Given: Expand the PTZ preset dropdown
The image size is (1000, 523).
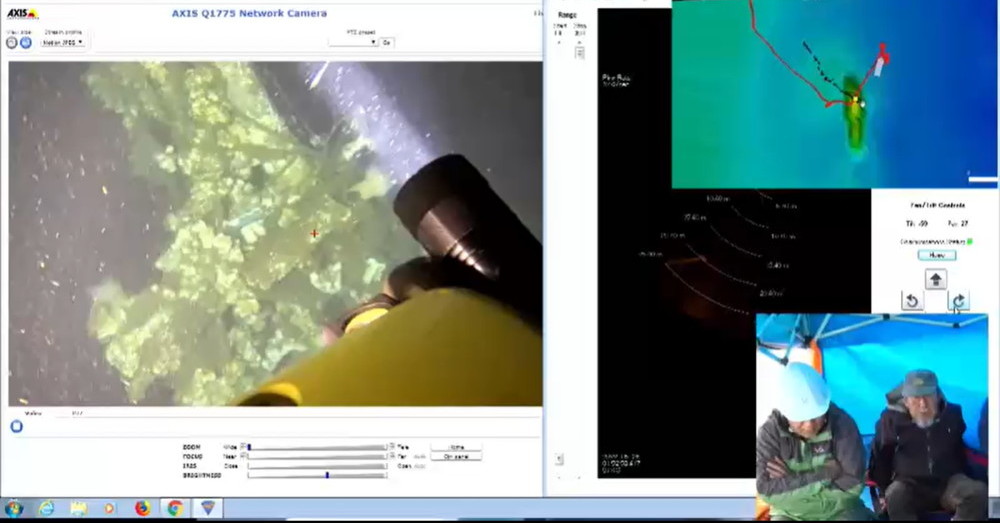Looking at the screenshot, I should click(353, 42).
